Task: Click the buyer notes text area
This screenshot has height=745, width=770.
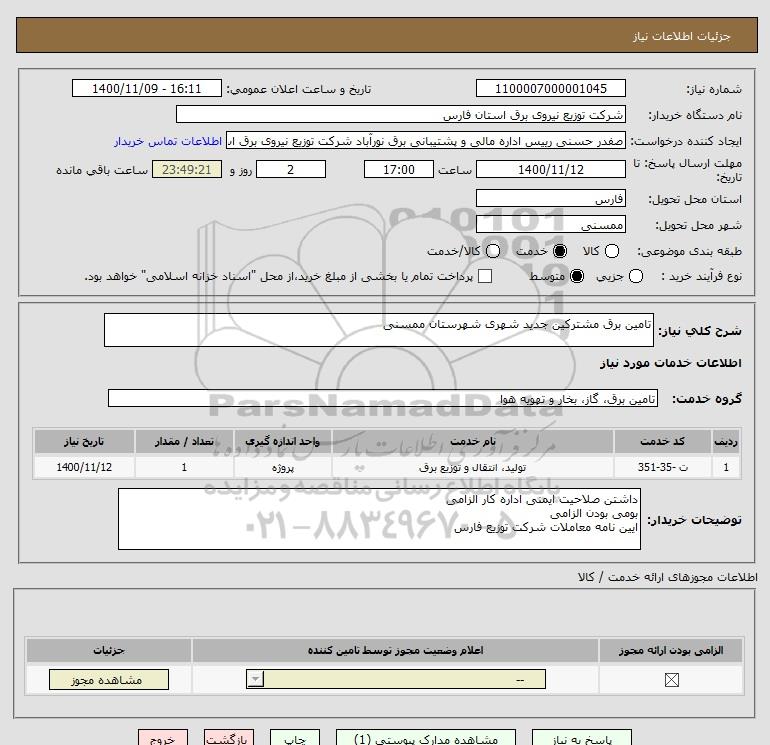Action: pyautogui.click(x=379, y=519)
